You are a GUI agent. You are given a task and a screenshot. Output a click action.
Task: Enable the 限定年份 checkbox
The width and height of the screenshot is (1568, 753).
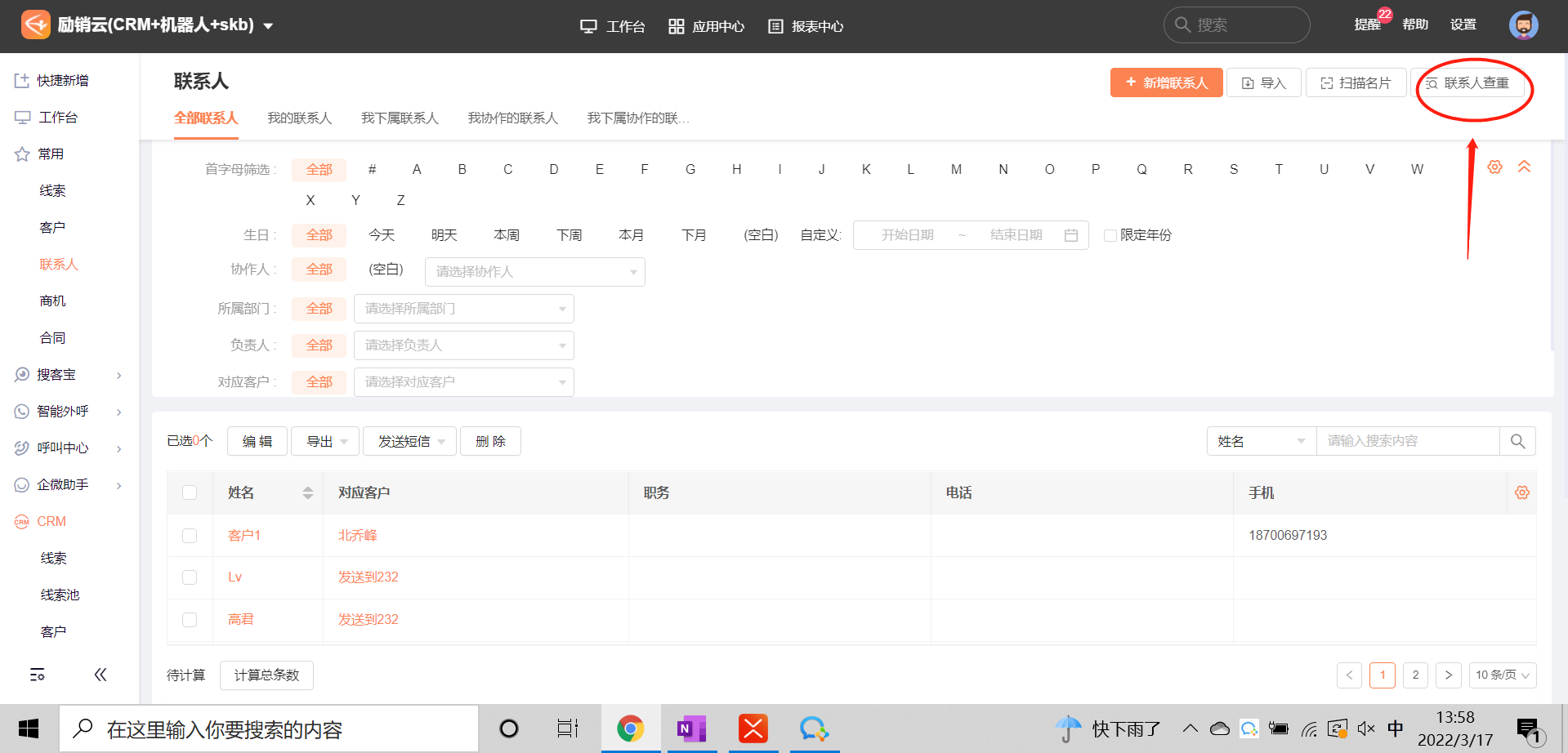click(x=1110, y=235)
